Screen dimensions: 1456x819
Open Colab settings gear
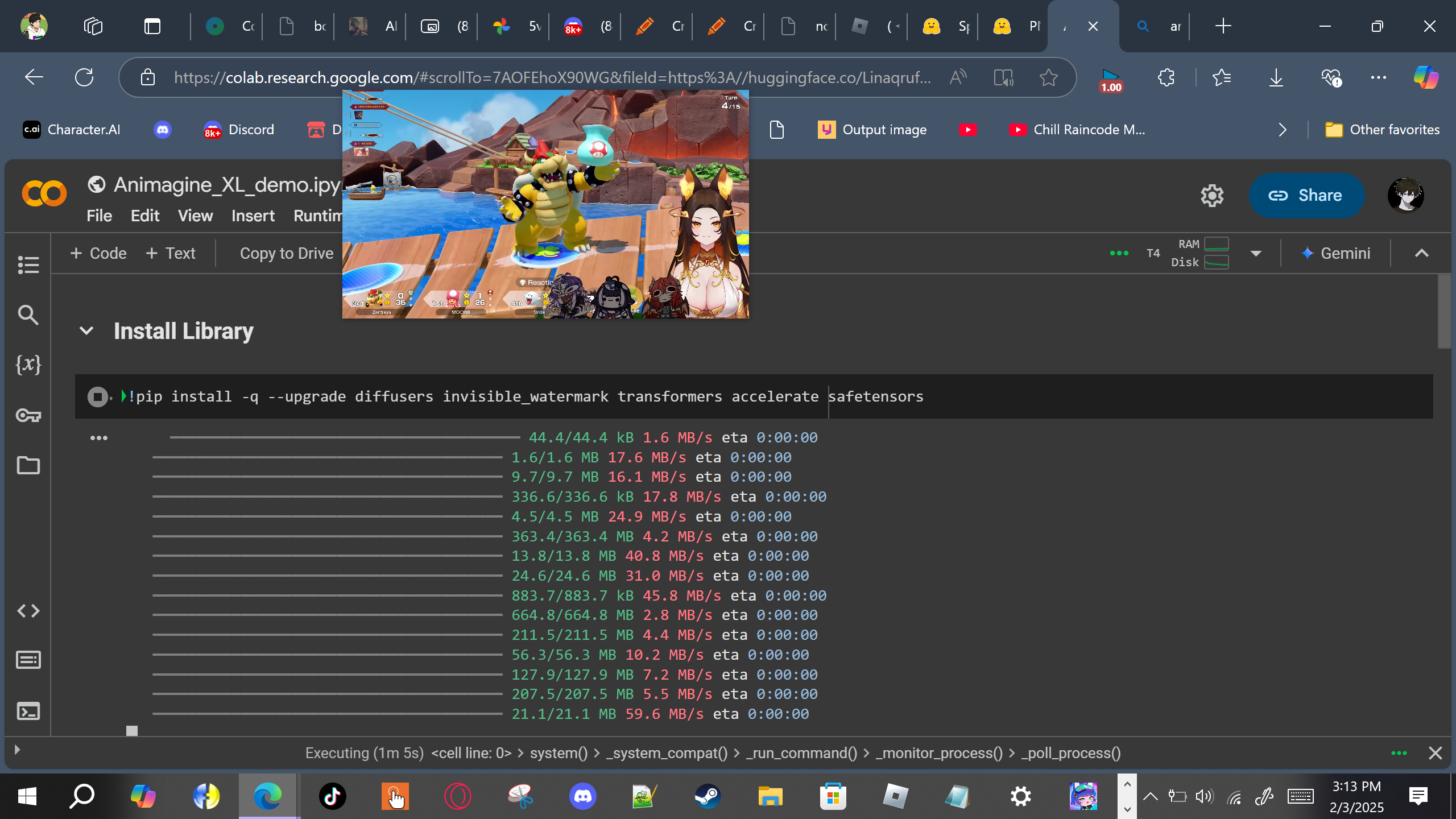tap(1212, 196)
